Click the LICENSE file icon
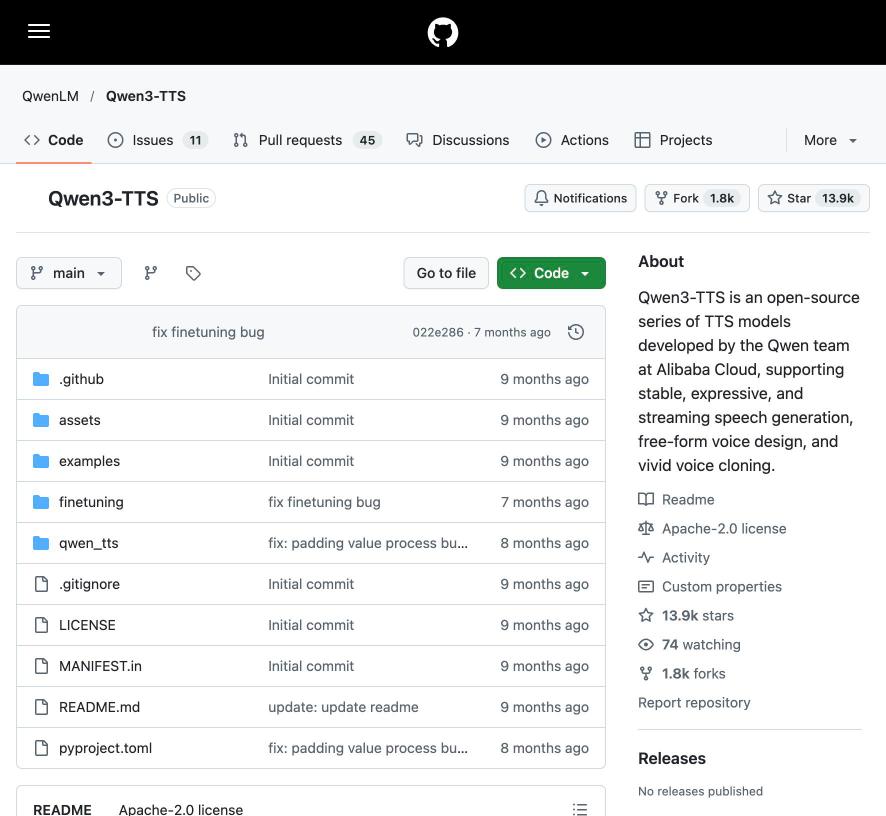 pyautogui.click(x=41, y=625)
